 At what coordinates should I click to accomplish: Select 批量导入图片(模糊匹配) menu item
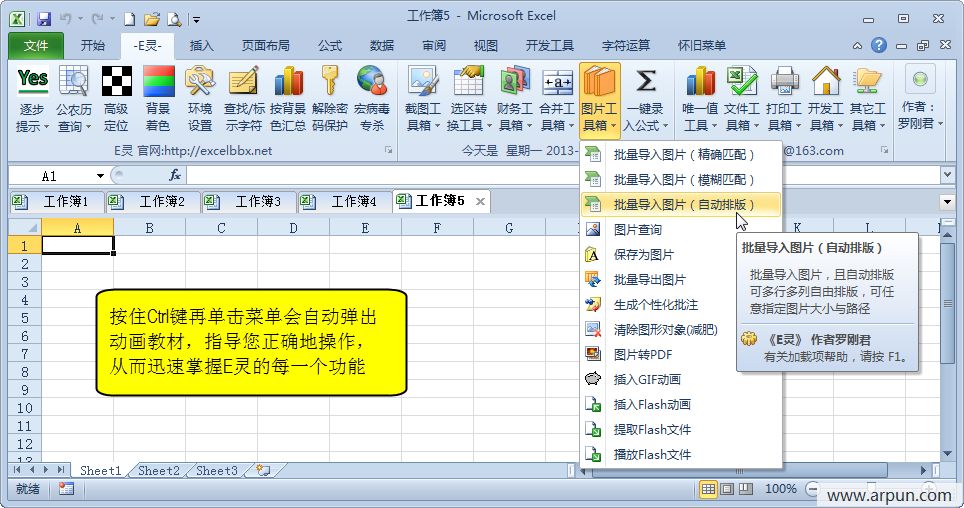tap(681, 180)
